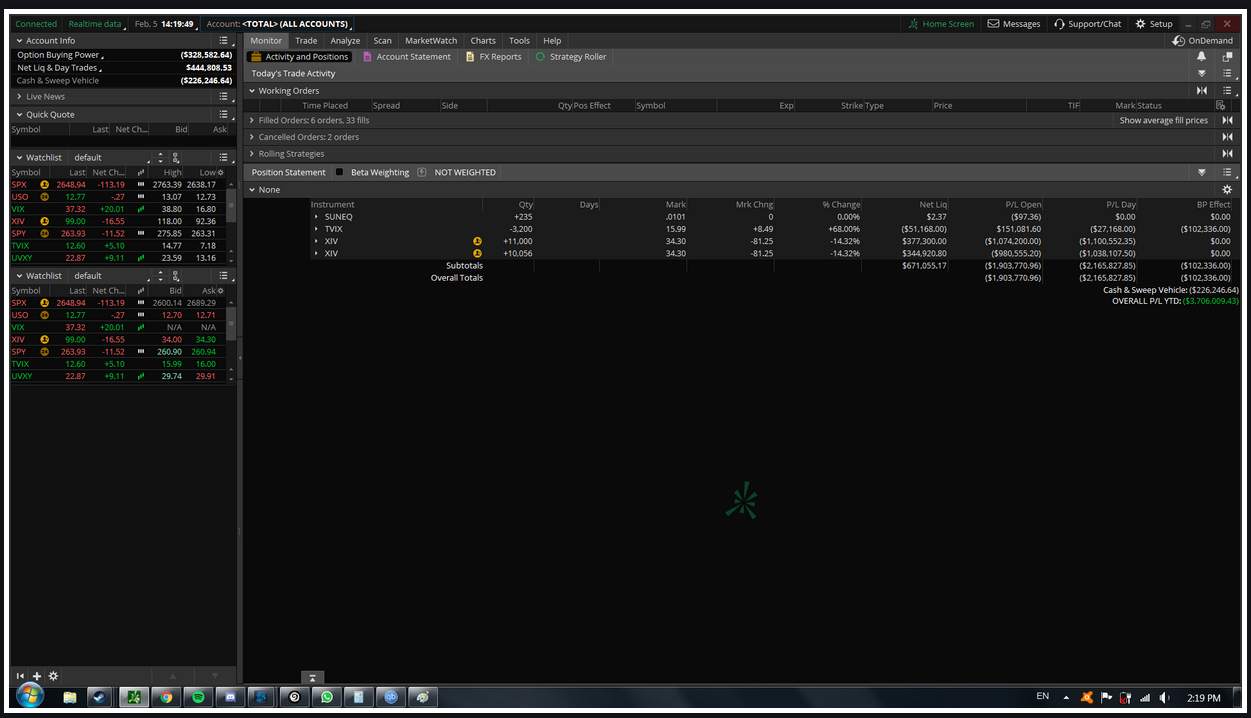Open the Account selector dropdown
The height and width of the screenshot is (718, 1251).
[x=296, y=24]
